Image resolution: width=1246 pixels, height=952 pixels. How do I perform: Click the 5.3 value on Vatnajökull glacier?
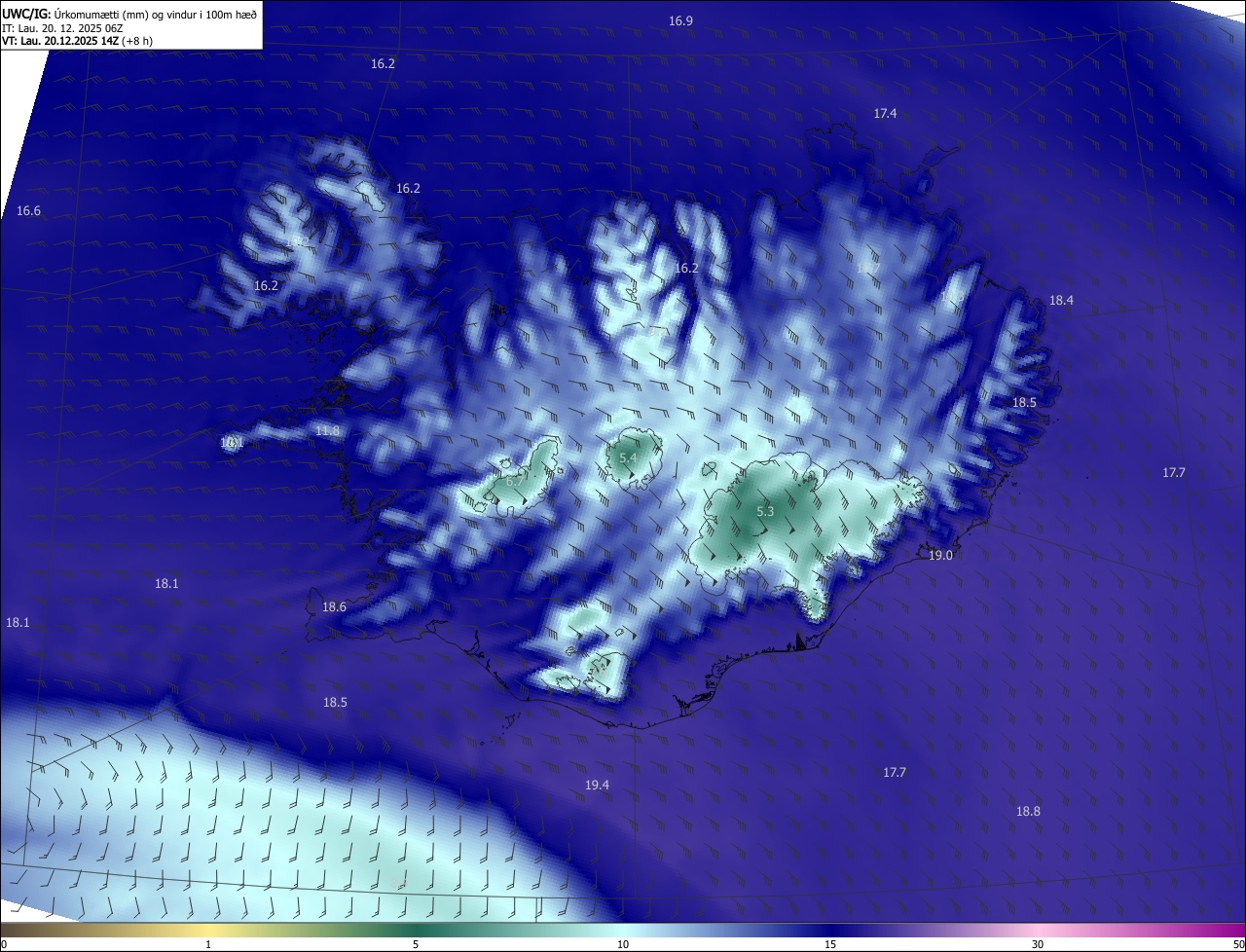(765, 512)
